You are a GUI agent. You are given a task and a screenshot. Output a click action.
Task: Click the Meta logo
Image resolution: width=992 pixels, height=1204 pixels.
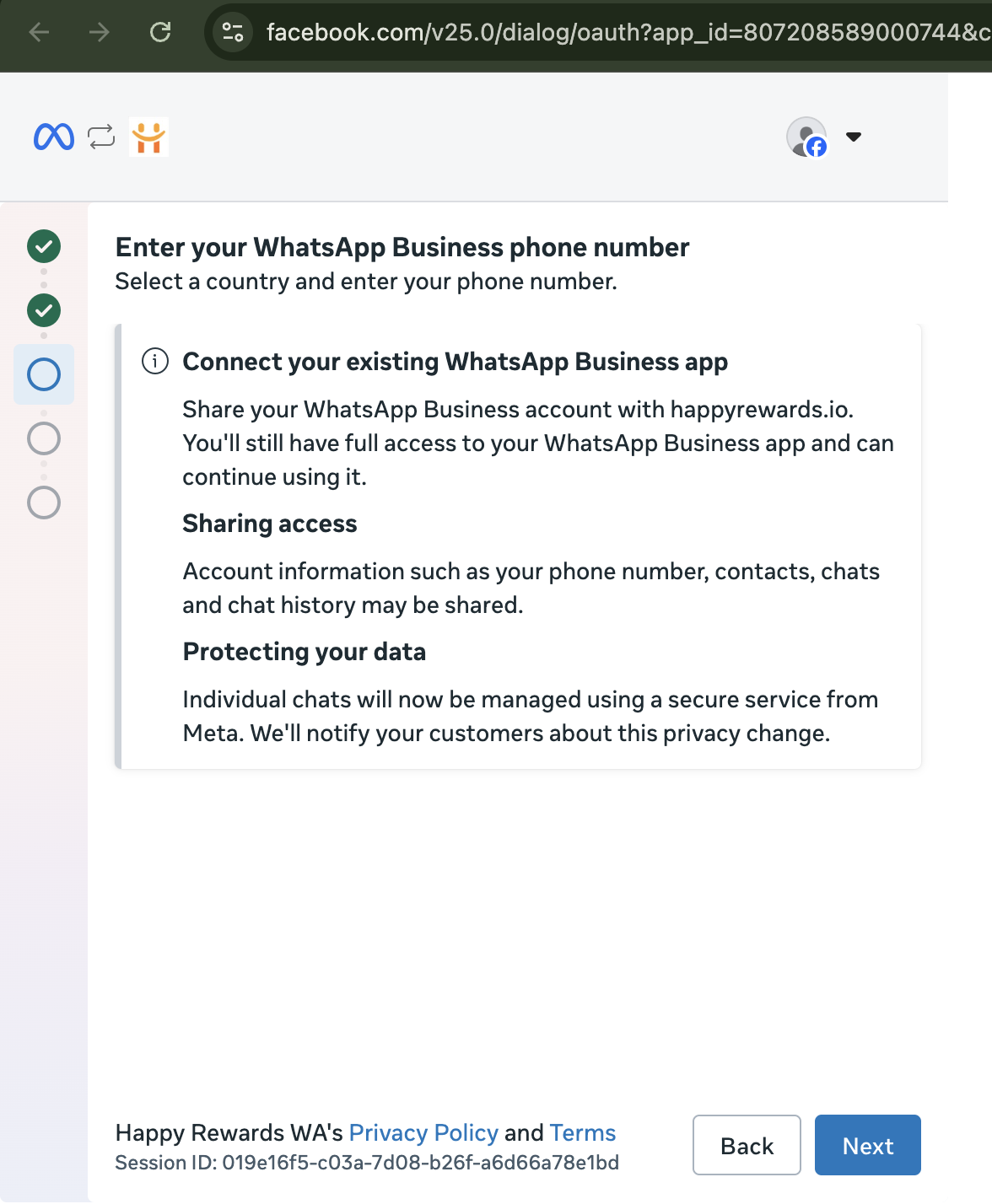click(54, 137)
